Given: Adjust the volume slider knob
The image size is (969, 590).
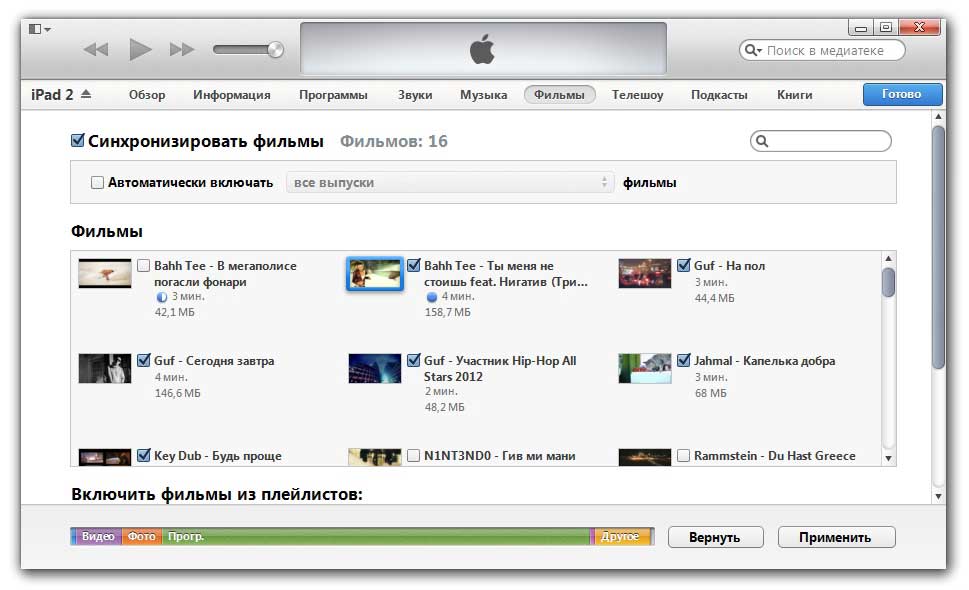Looking at the screenshot, I should point(275,49).
